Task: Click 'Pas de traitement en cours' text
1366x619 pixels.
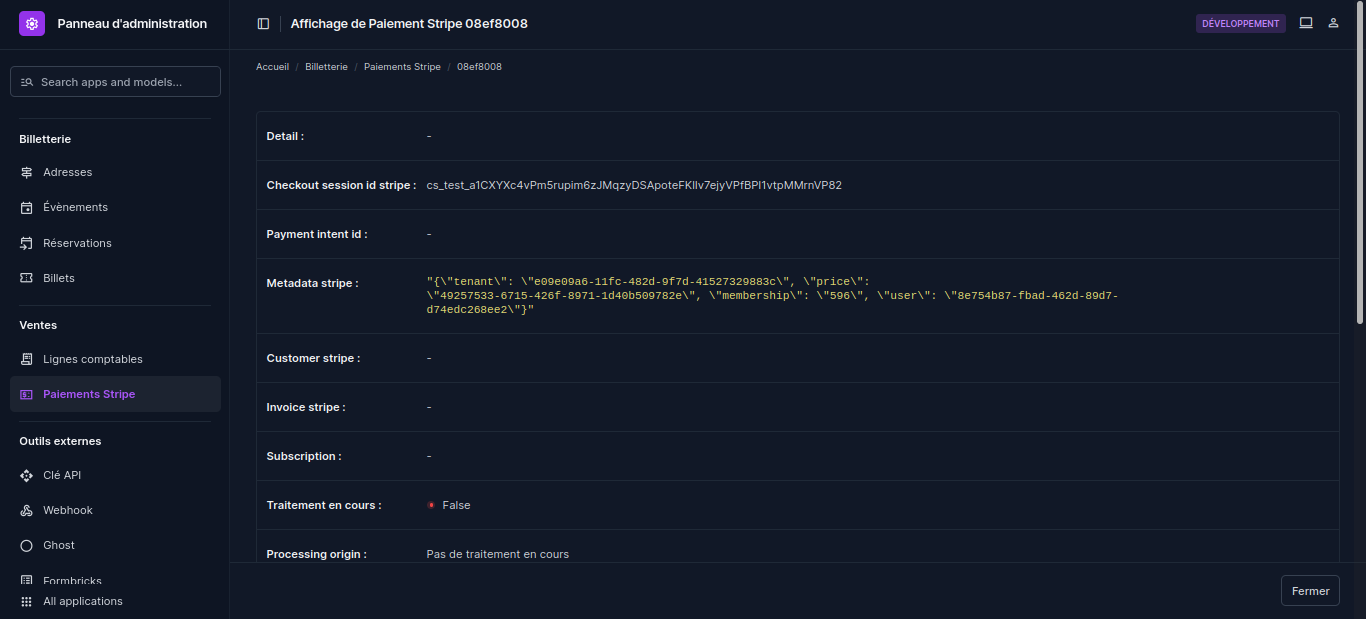Action: 497,554
